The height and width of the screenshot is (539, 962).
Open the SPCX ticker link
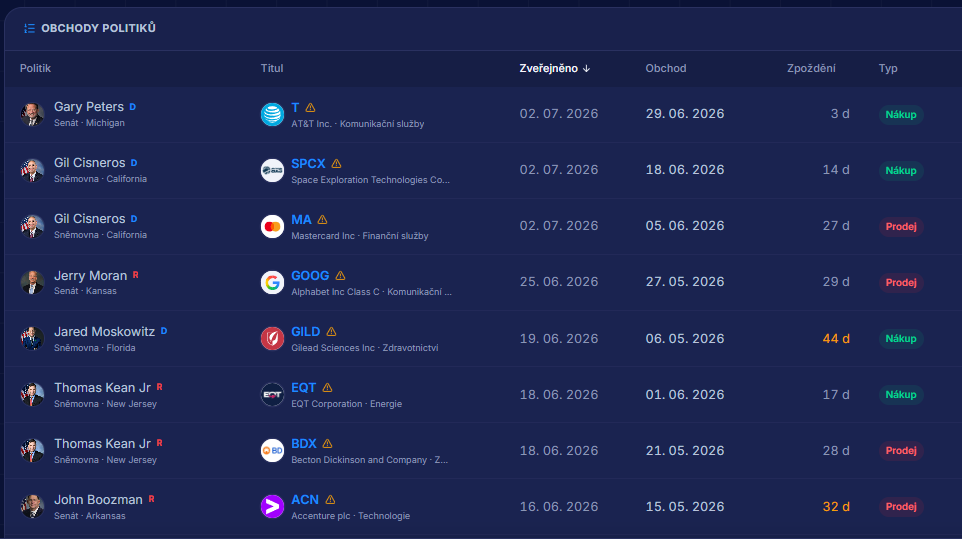(308, 164)
